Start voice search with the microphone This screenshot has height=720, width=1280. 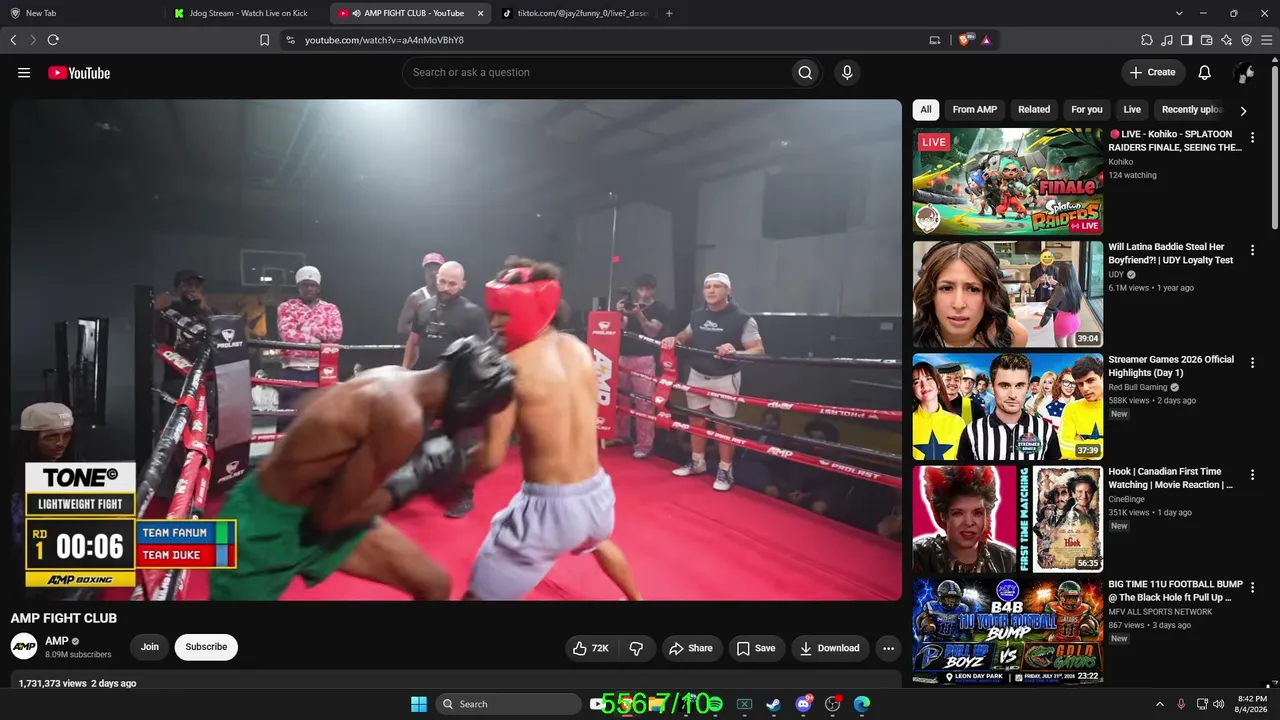tap(847, 72)
